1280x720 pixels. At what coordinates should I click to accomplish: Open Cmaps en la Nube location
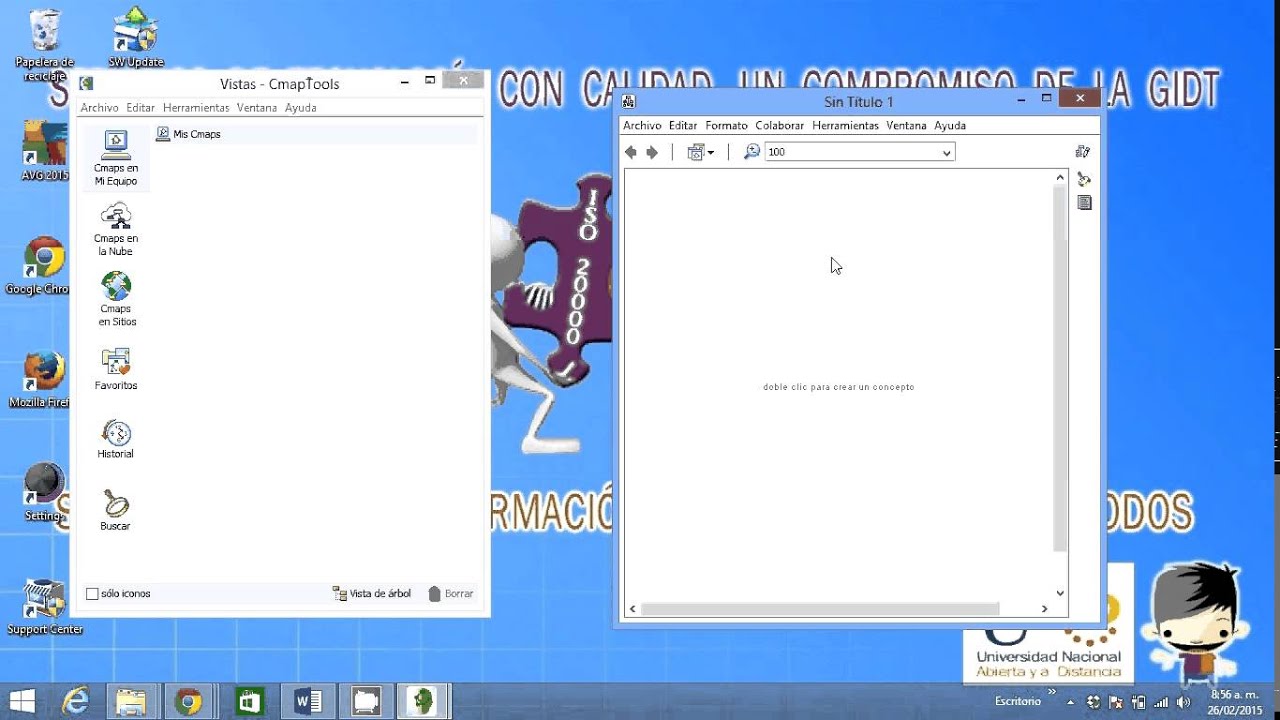click(116, 229)
